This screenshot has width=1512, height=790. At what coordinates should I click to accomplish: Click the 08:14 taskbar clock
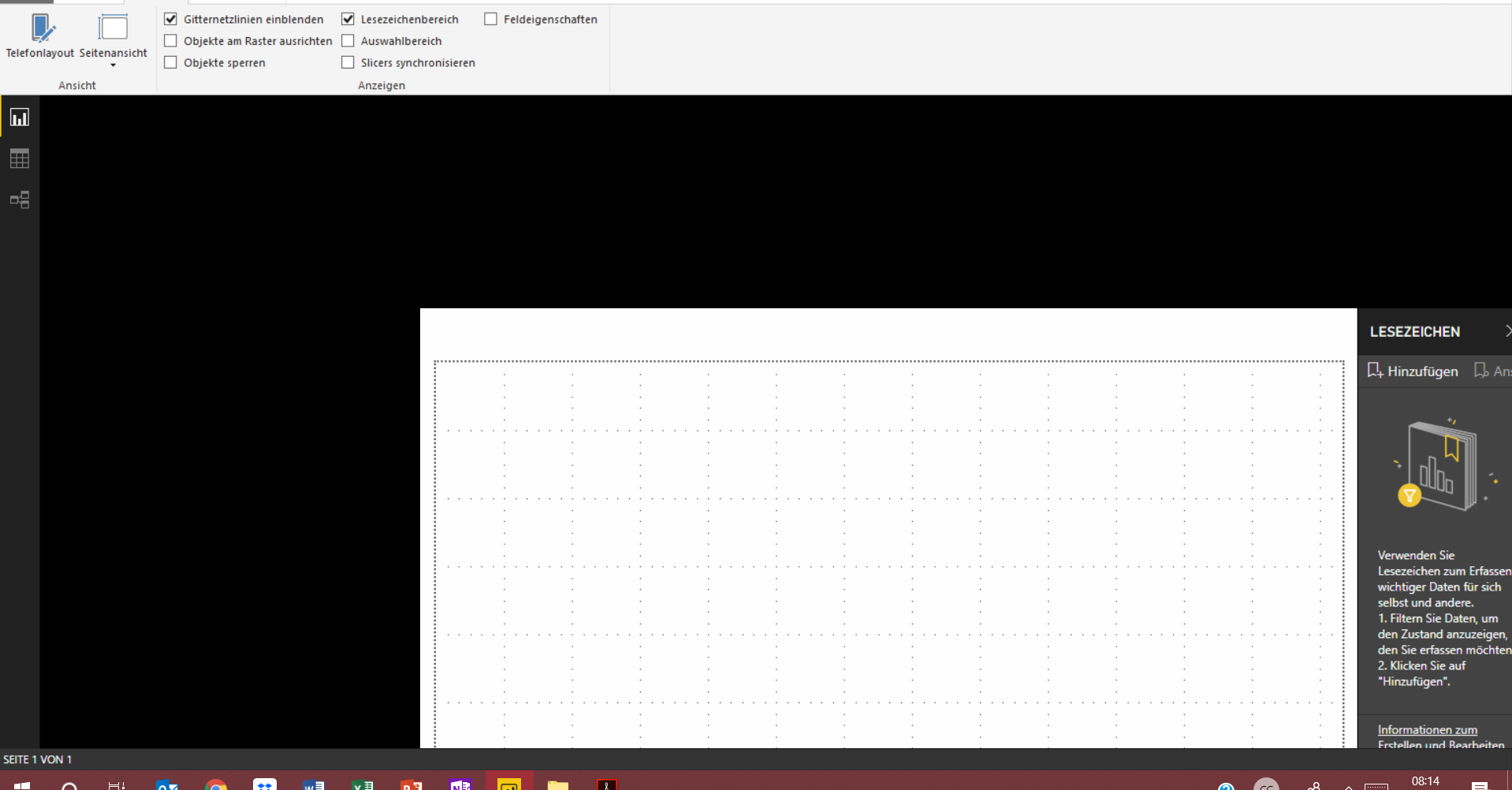(x=1425, y=781)
